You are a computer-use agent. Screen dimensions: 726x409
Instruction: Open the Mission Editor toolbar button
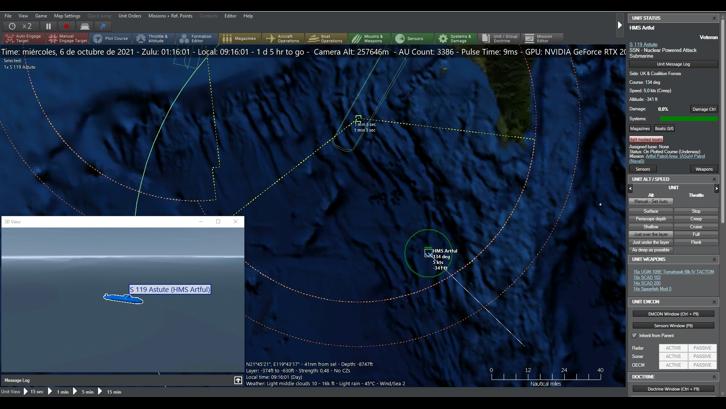(542, 38)
